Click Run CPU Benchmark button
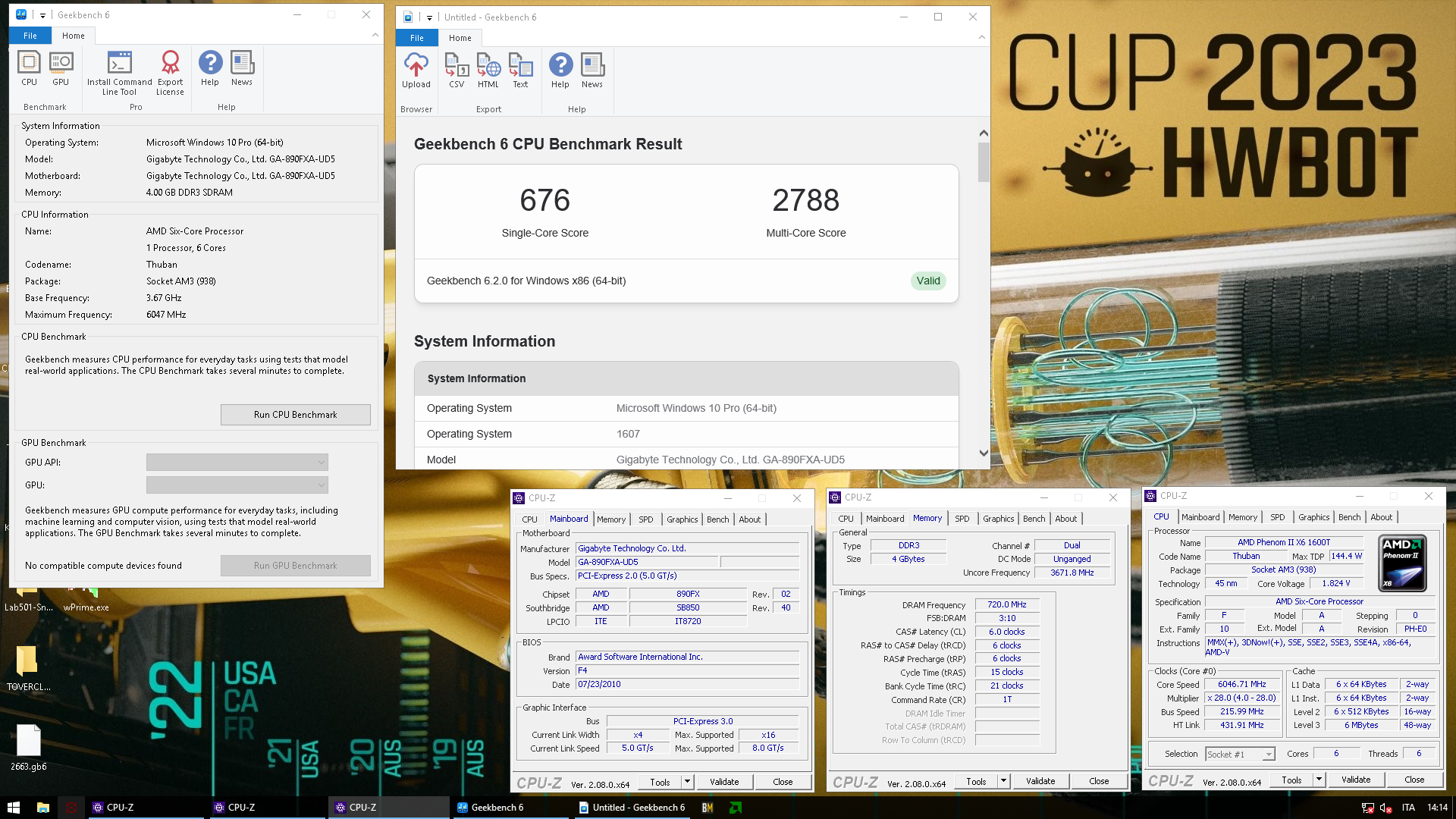This screenshot has width=1456, height=819. click(x=296, y=415)
